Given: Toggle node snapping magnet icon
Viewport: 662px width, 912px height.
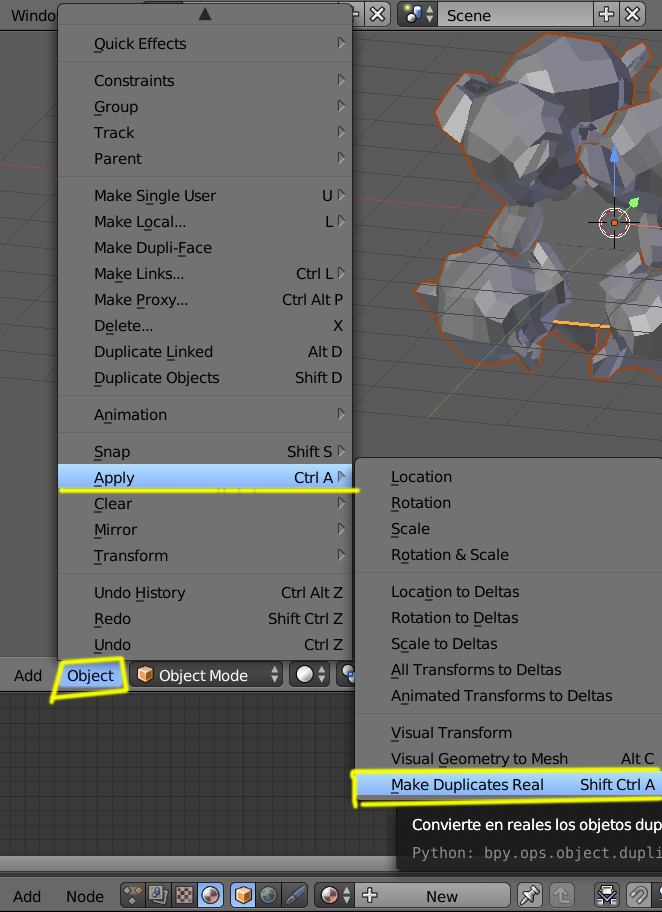Looking at the screenshot, I should (639, 895).
